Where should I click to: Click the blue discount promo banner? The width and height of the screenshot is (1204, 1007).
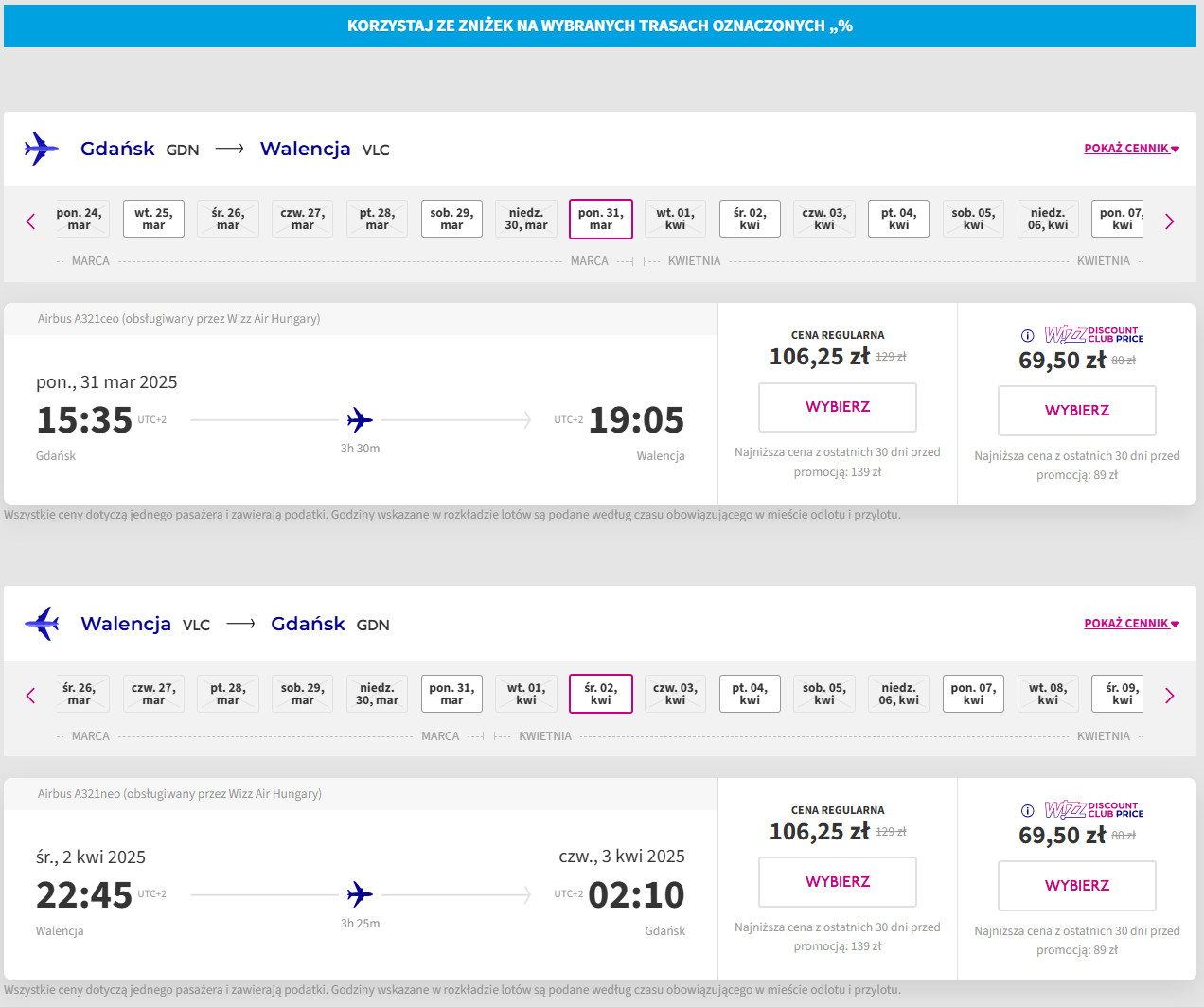point(600,26)
